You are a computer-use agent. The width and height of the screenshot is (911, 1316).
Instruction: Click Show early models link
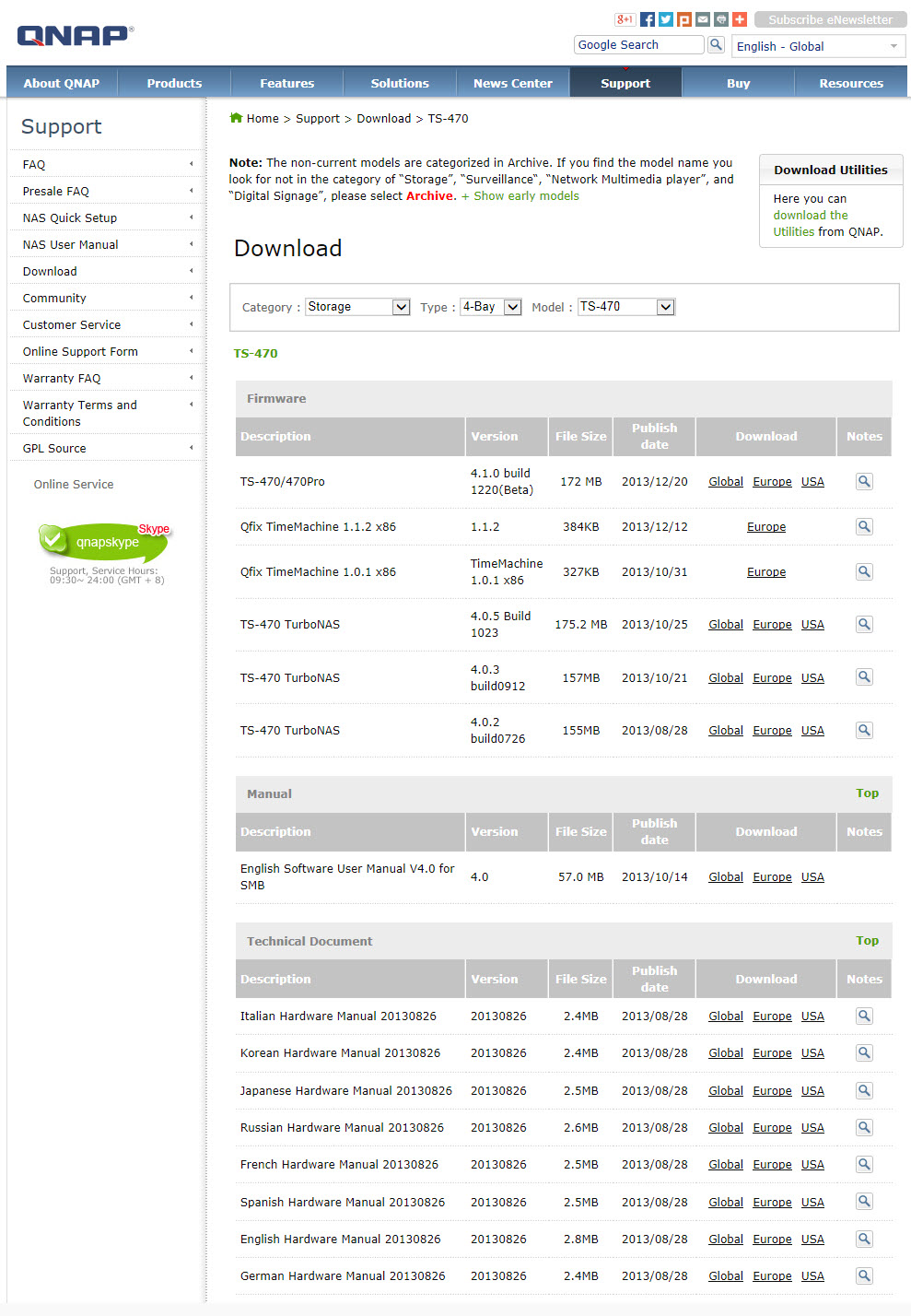pyautogui.click(x=520, y=195)
